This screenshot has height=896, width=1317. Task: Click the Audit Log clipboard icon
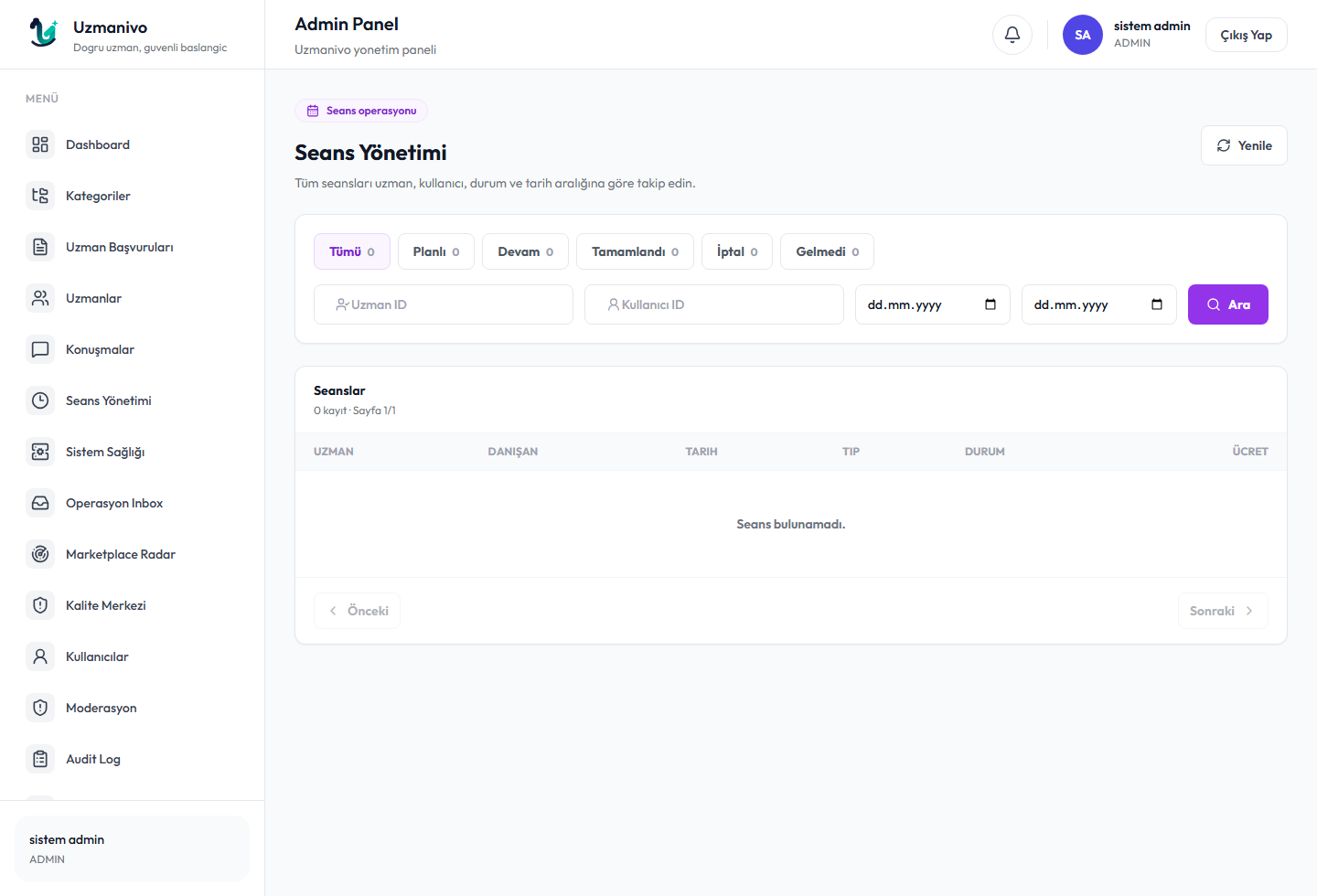40,759
